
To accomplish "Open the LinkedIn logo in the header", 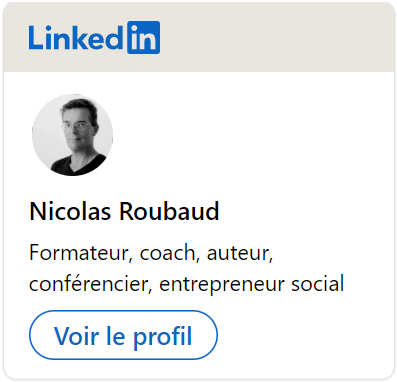I will (94, 37).
